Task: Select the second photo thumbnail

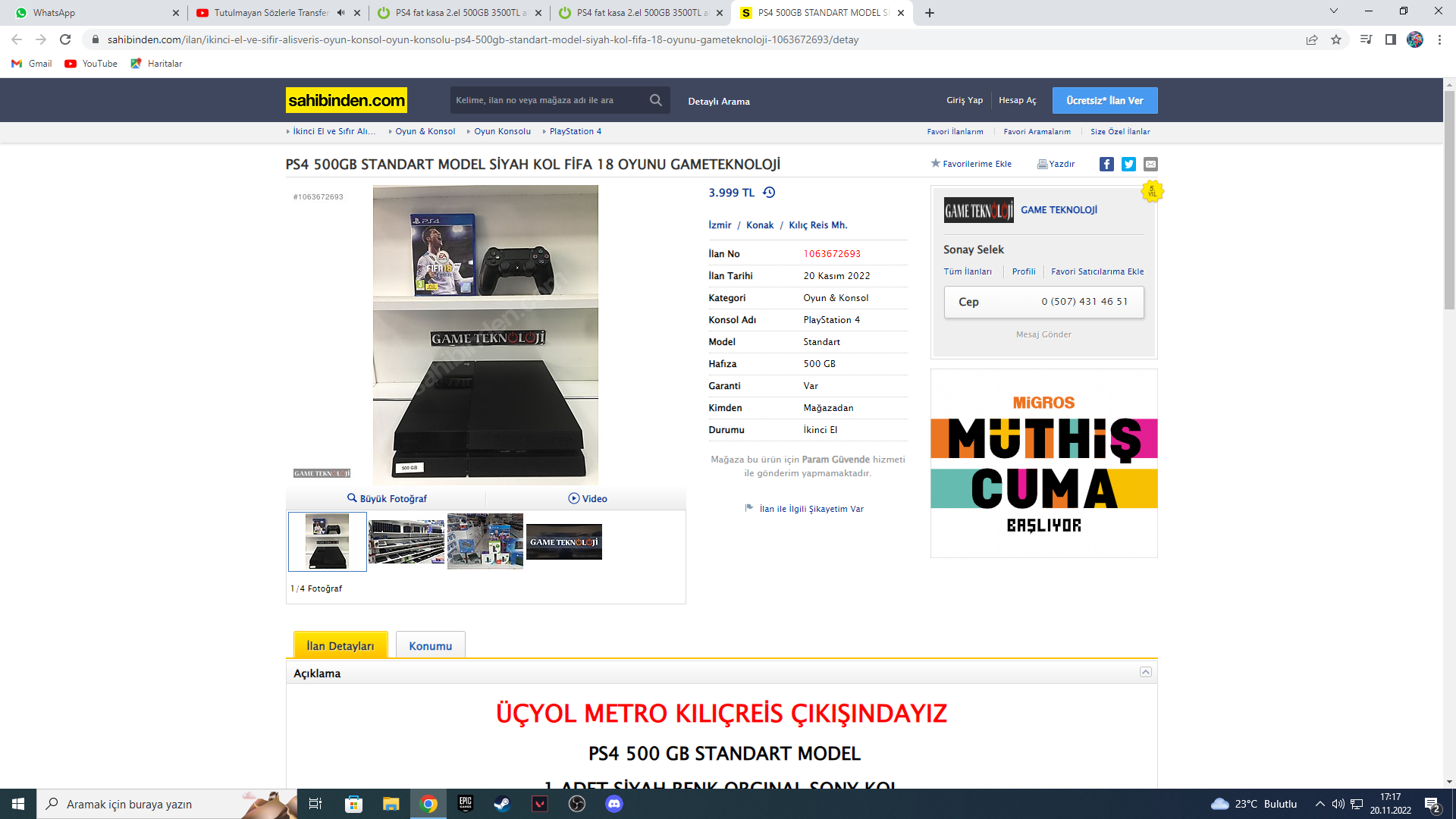Action: 406,541
